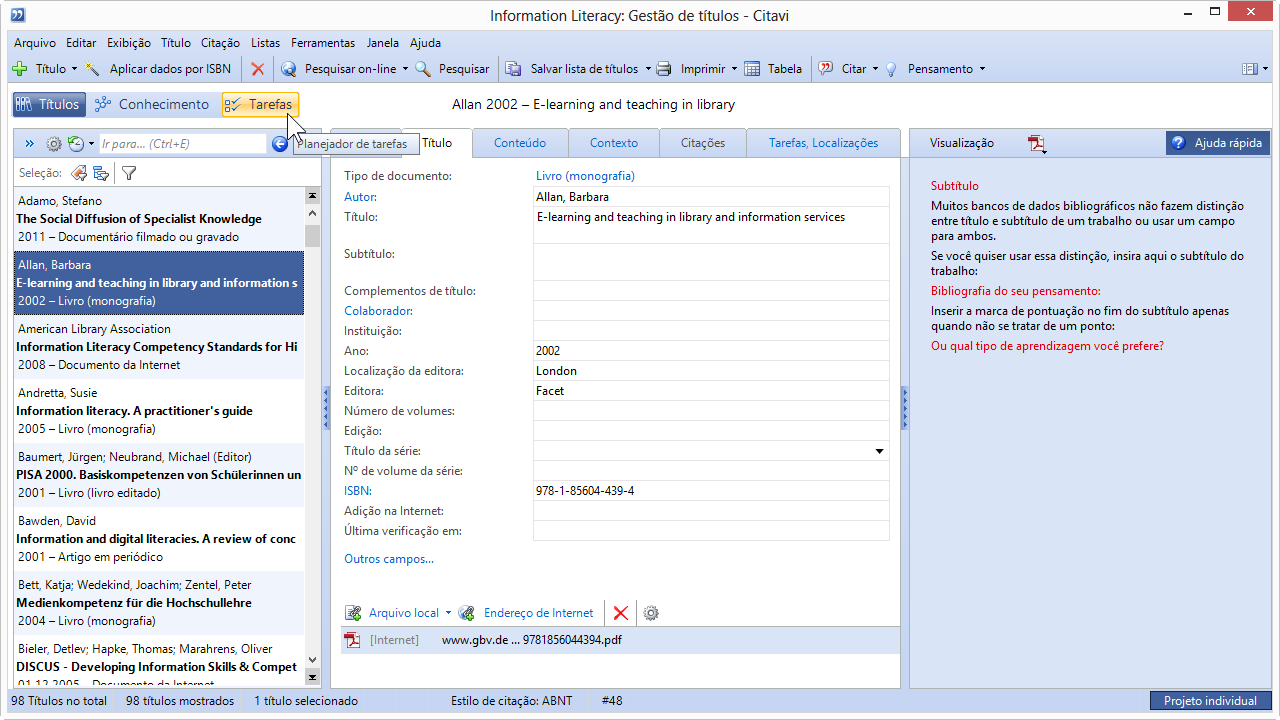The image size is (1280, 720).
Task: Click Endereço de Internet link button
Action: tap(526, 613)
